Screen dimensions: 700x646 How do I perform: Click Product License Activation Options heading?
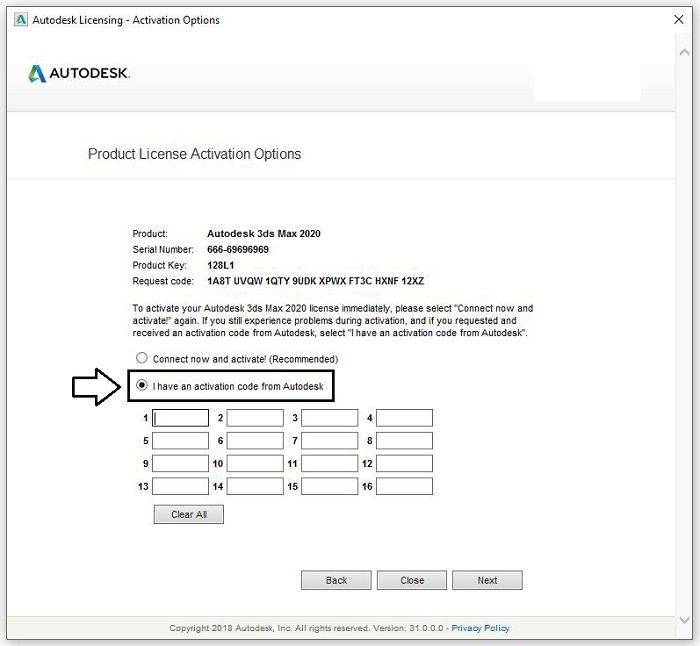[x=195, y=154]
